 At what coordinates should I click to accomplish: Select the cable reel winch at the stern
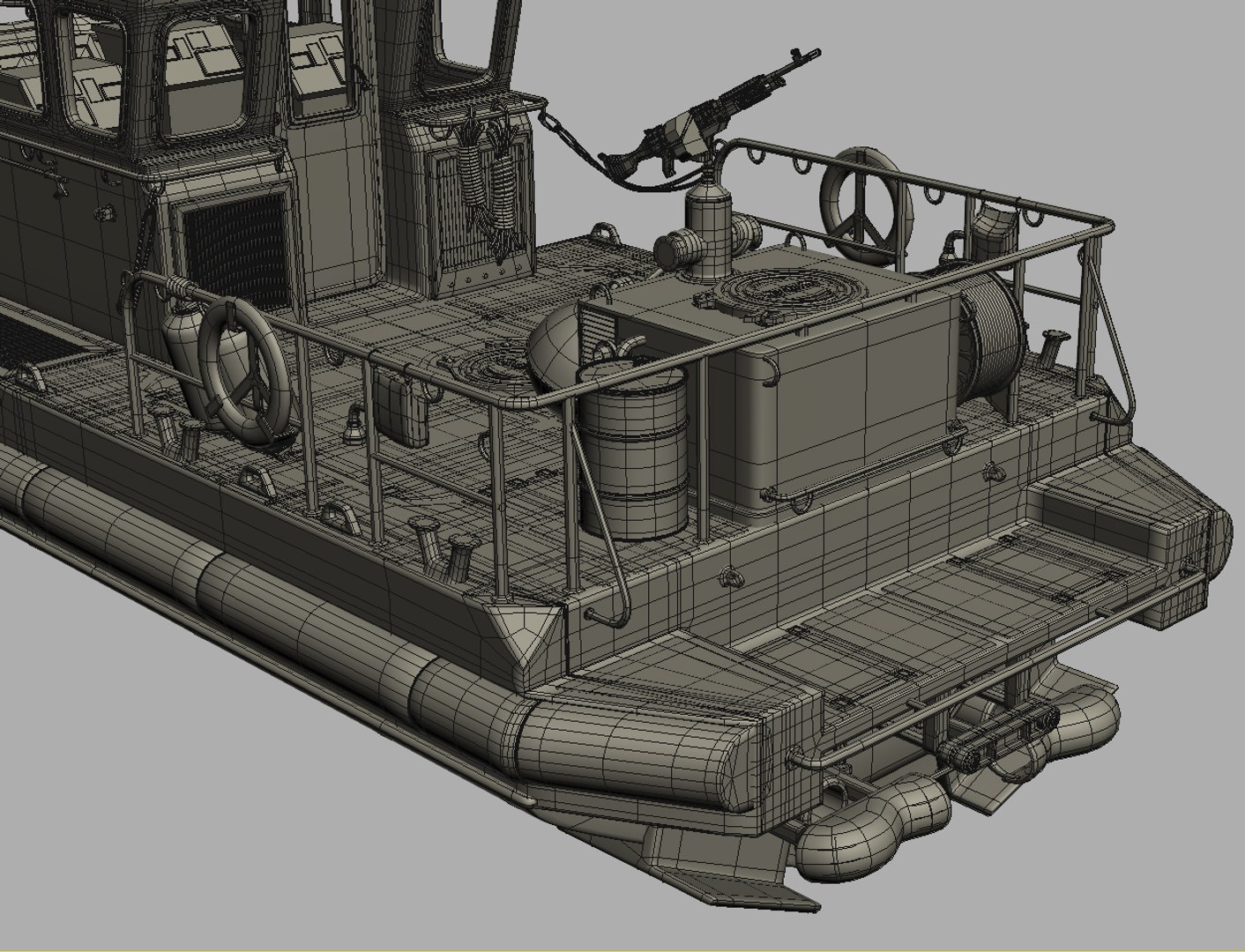pyautogui.click(x=992, y=333)
